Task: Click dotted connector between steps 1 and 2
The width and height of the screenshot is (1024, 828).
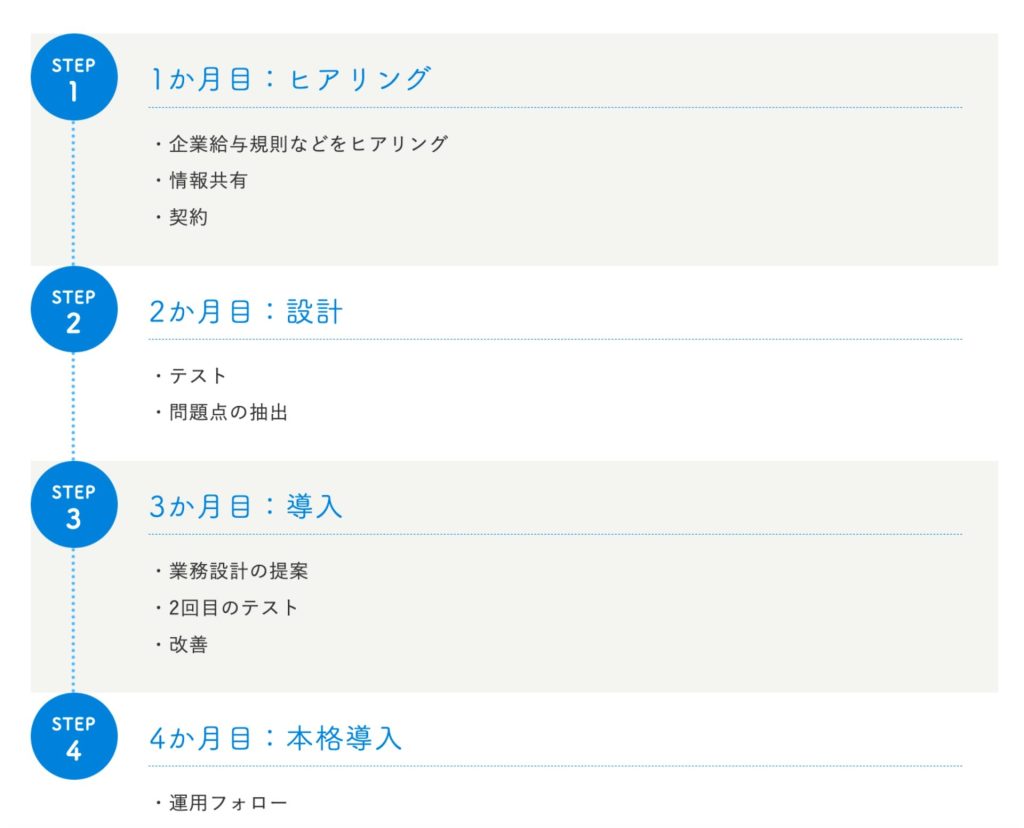Action: coord(73,193)
